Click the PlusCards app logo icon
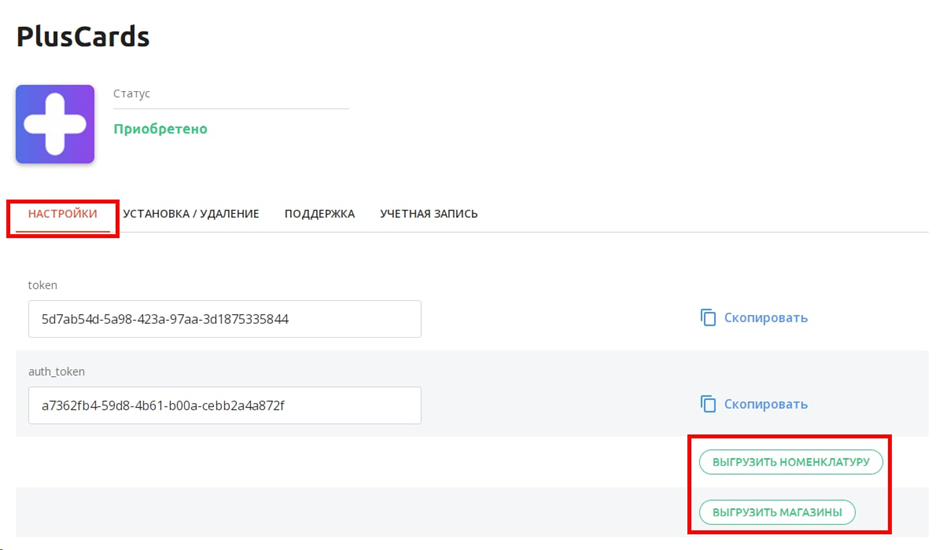 click(x=55, y=124)
